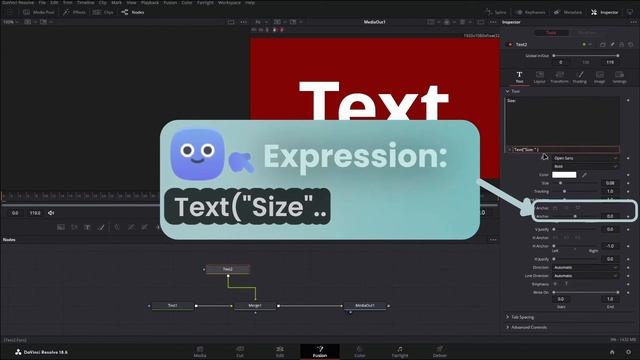Open the Media Pool panel

click(38, 12)
